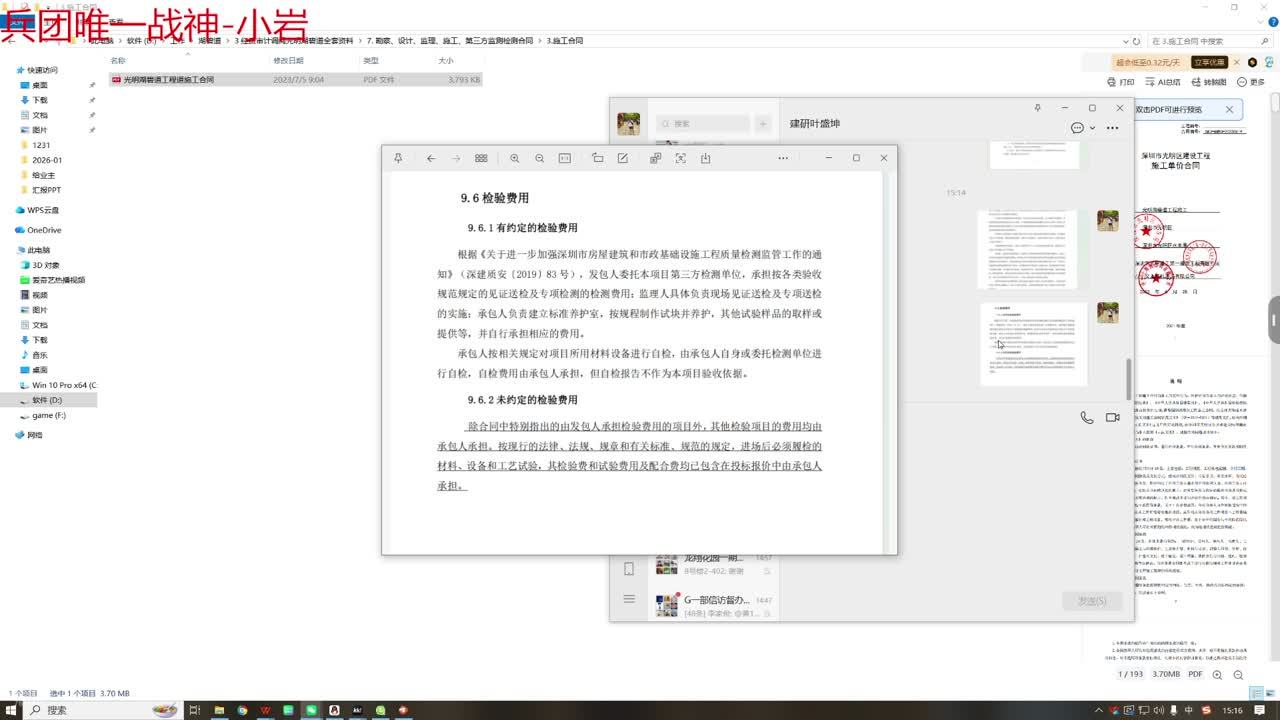Pin the WeChat chat window on top
Screen dimensions: 1280x720
pyautogui.click(x=1037, y=108)
